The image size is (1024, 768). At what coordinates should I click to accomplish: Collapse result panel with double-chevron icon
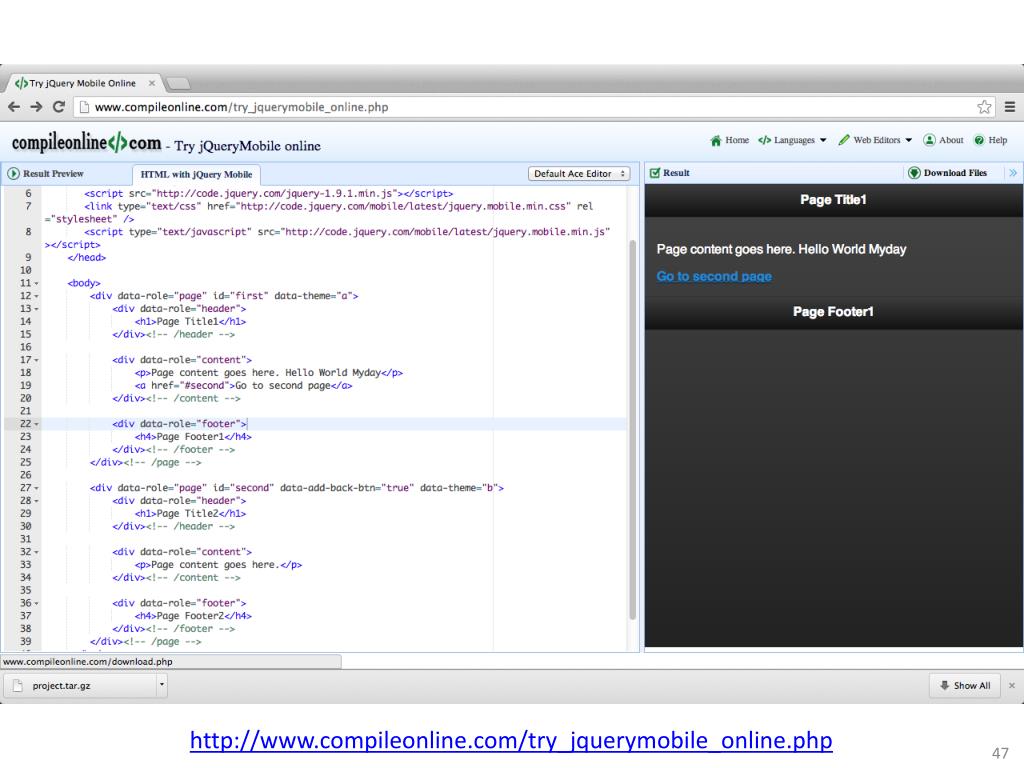[1013, 173]
